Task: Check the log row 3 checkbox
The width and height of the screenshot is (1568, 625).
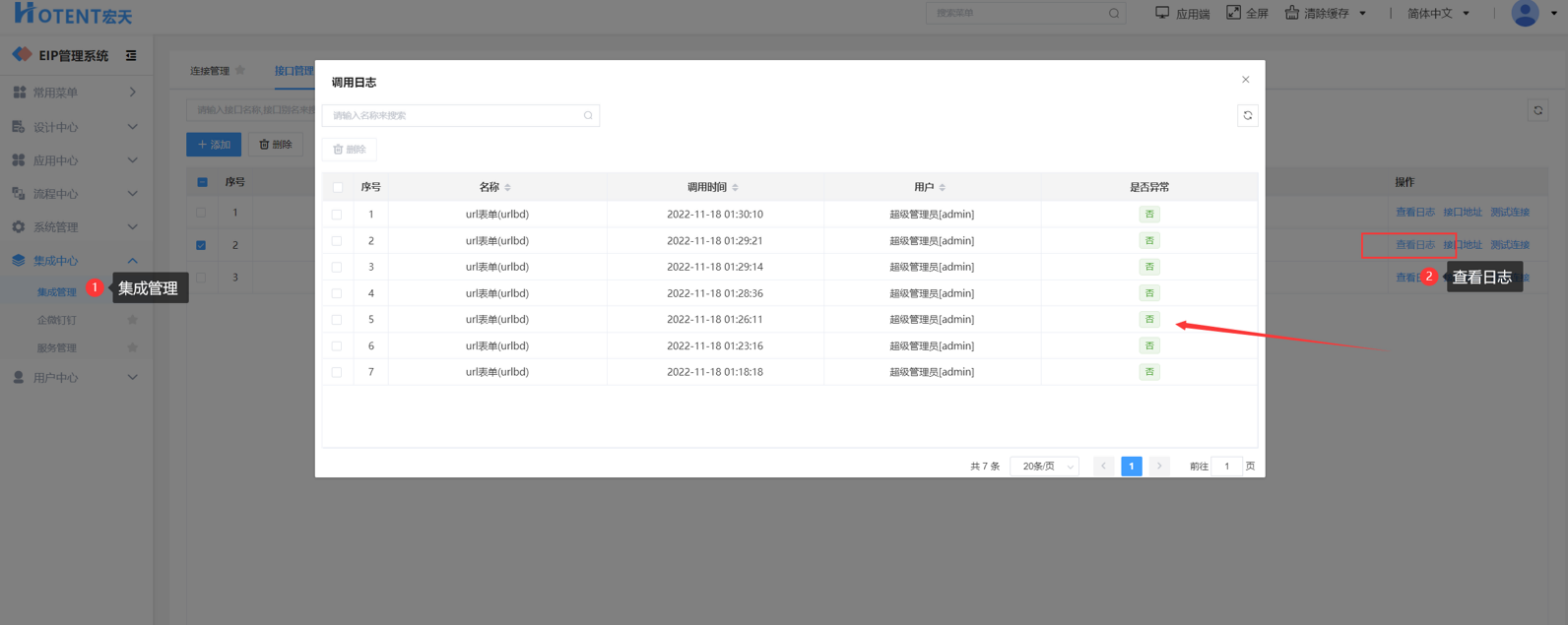Action: tap(337, 267)
